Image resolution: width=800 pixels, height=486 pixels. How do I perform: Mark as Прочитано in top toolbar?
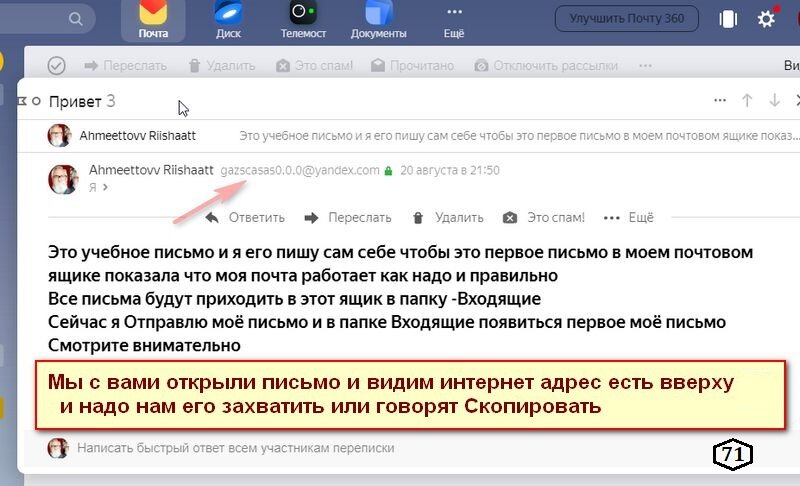[x=412, y=66]
